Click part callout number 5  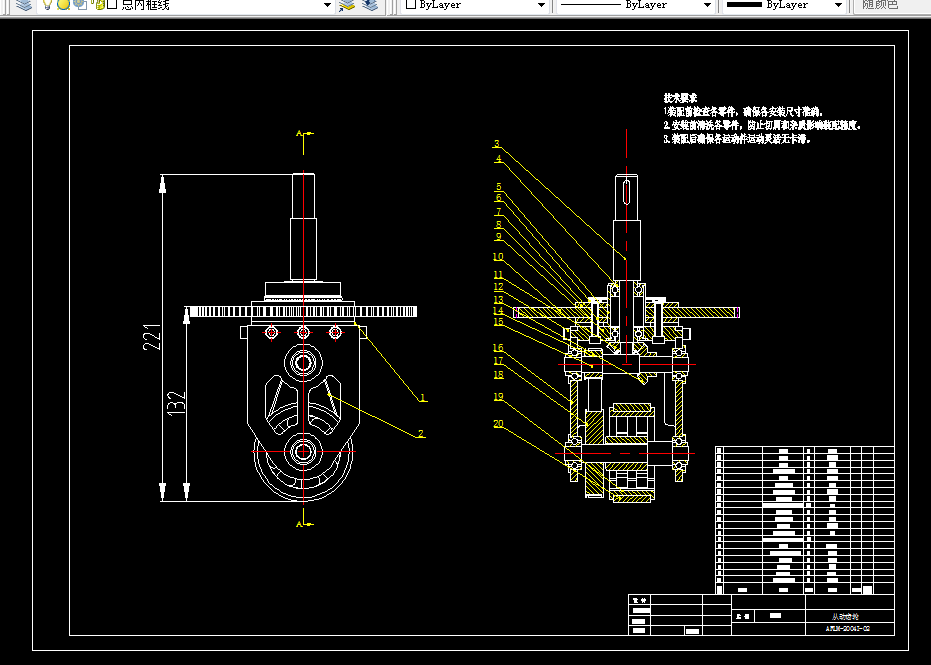click(499, 187)
